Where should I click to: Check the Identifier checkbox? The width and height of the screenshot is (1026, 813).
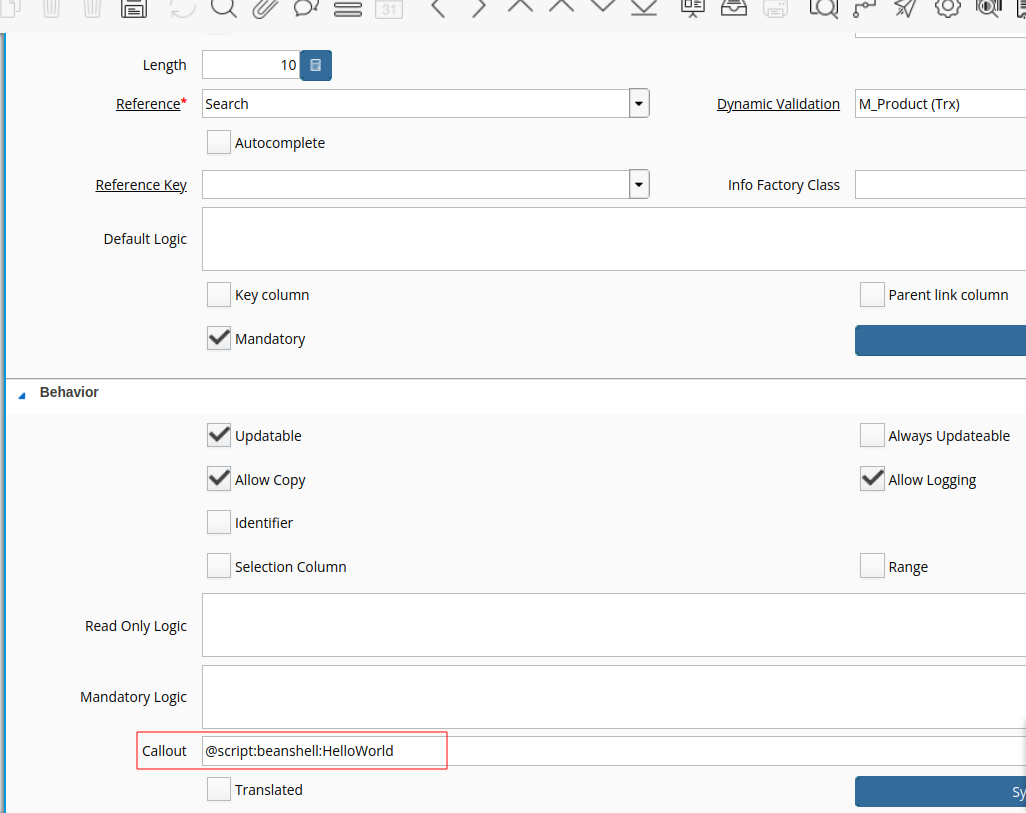[x=219, y=522]
